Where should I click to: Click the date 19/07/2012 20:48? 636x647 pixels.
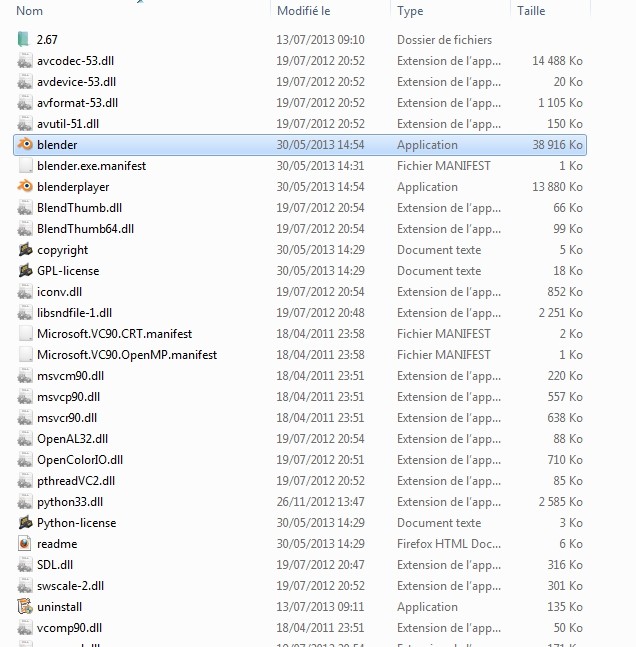tap(320, 313)
